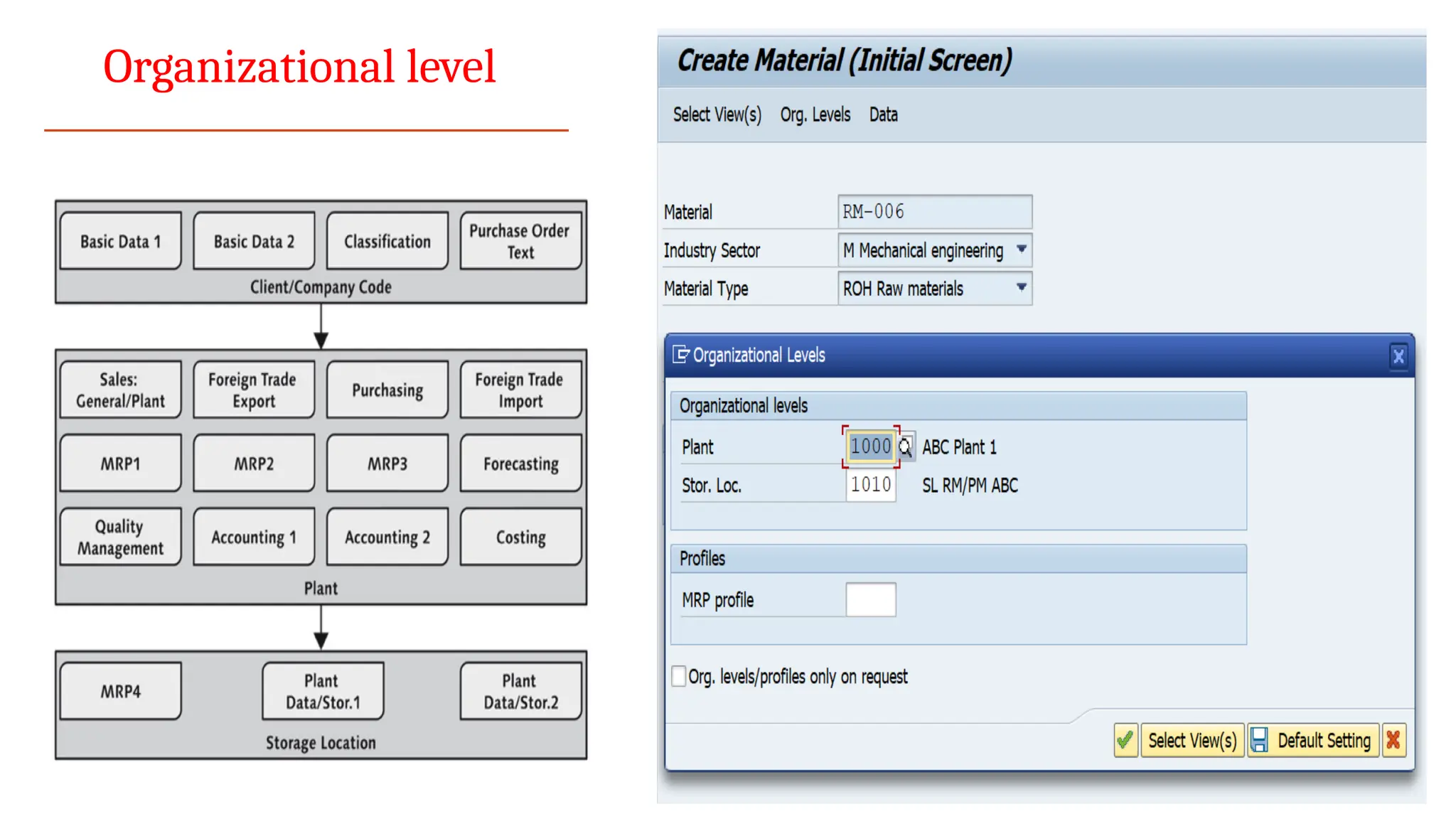The width and height of the screenshot is (1456, 819).
Task: Click the MRP1 box
Action: 121,464
